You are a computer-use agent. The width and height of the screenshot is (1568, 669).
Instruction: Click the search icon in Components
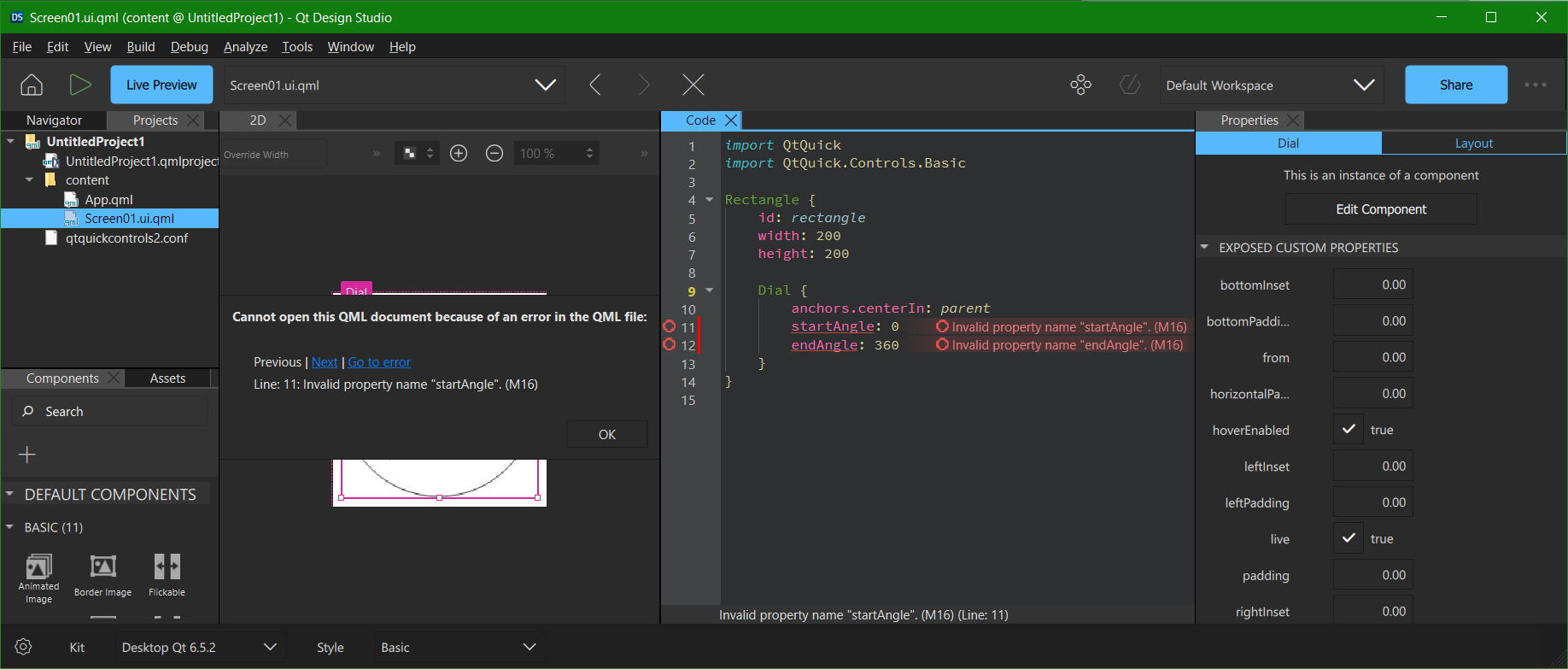click(28, 411)
